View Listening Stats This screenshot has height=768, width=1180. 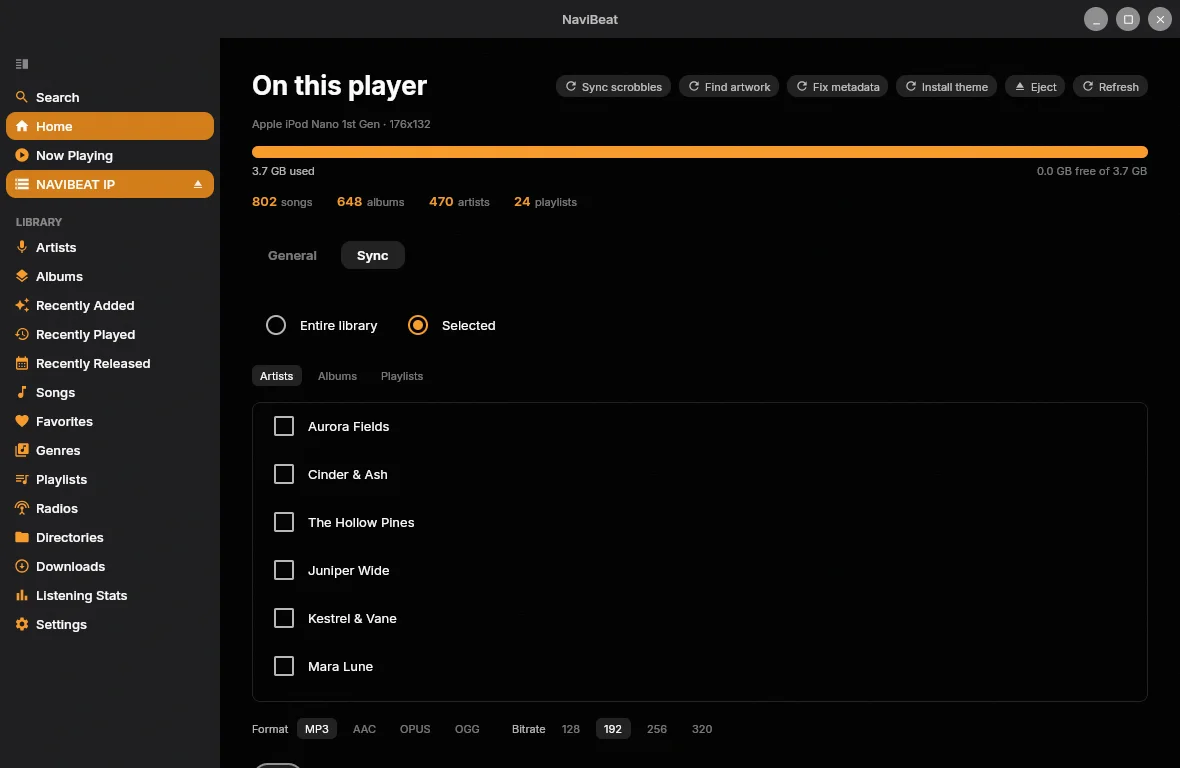tap(110, 595)
